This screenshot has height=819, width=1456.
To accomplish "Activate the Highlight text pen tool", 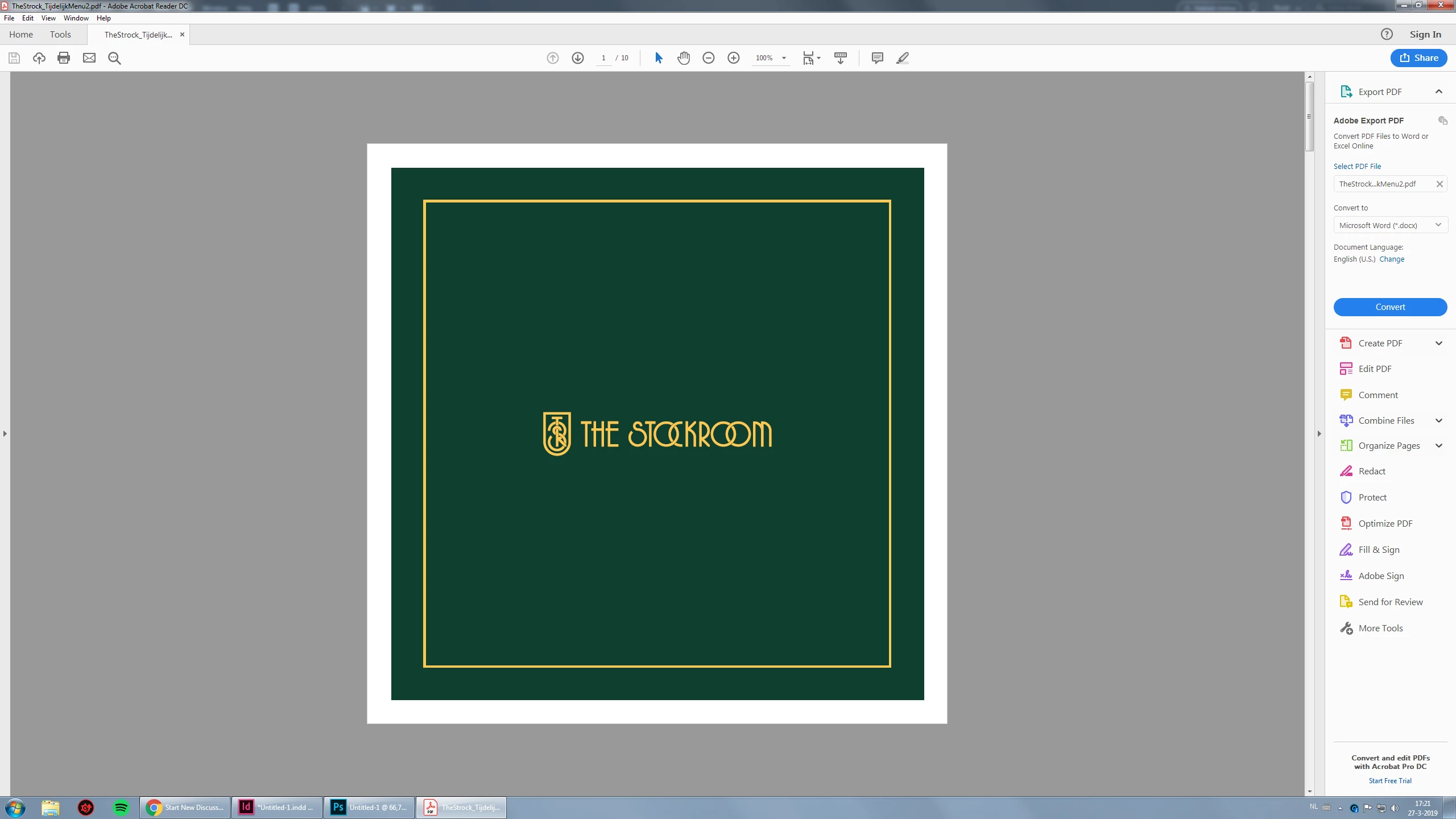I will [903, 58].
